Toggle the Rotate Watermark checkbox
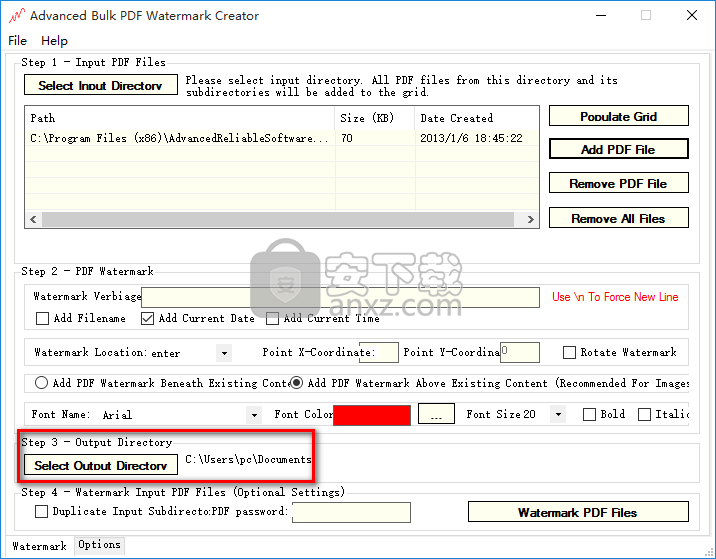 pyautogui.click(x=569, y=353)
